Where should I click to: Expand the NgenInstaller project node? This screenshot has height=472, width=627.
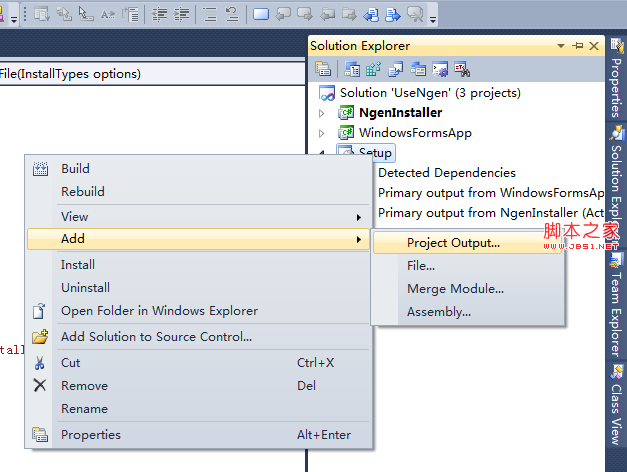pos(322,113)
